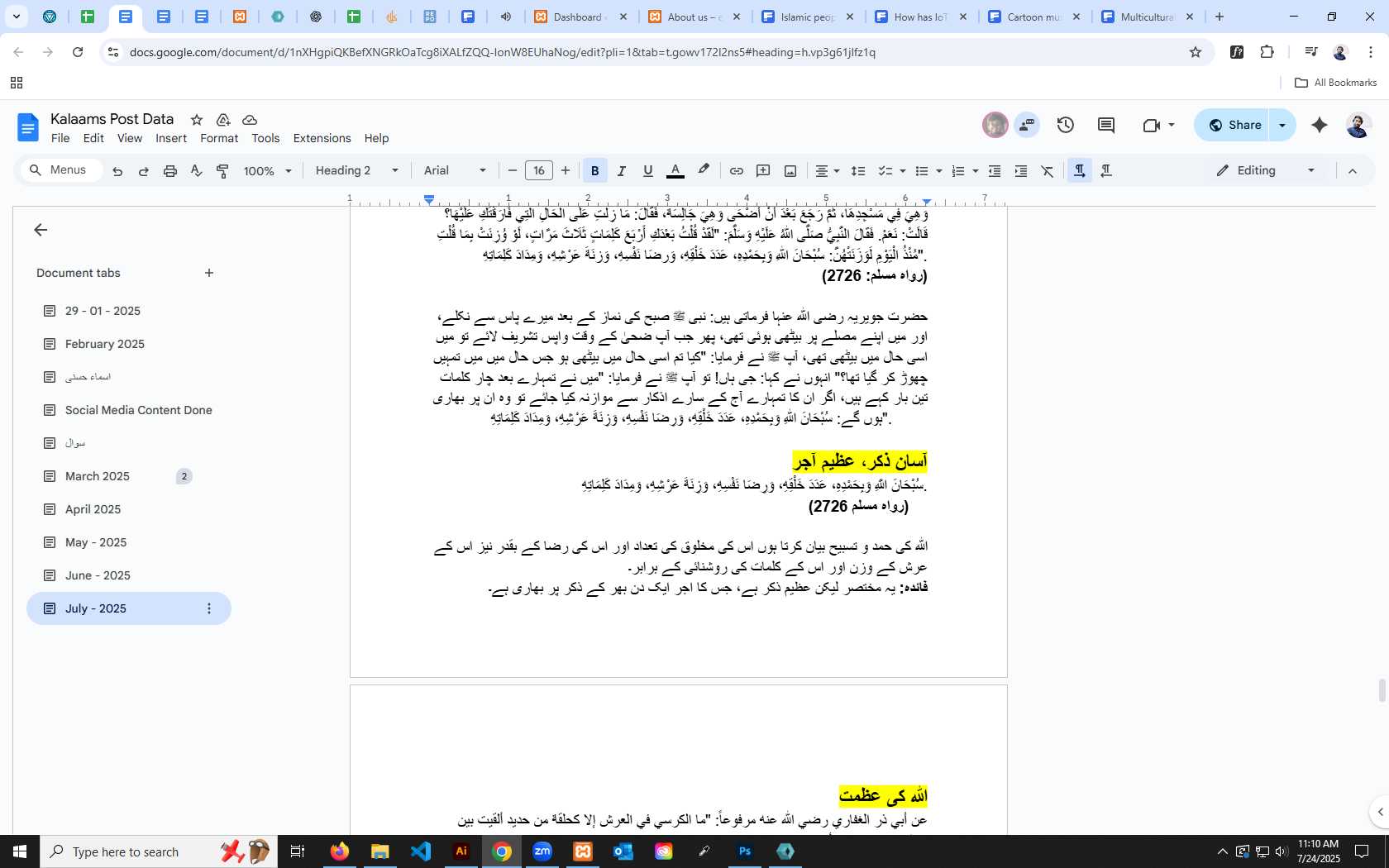
Task: Click the font size field showing 16
Action: (x=539, y=171)
